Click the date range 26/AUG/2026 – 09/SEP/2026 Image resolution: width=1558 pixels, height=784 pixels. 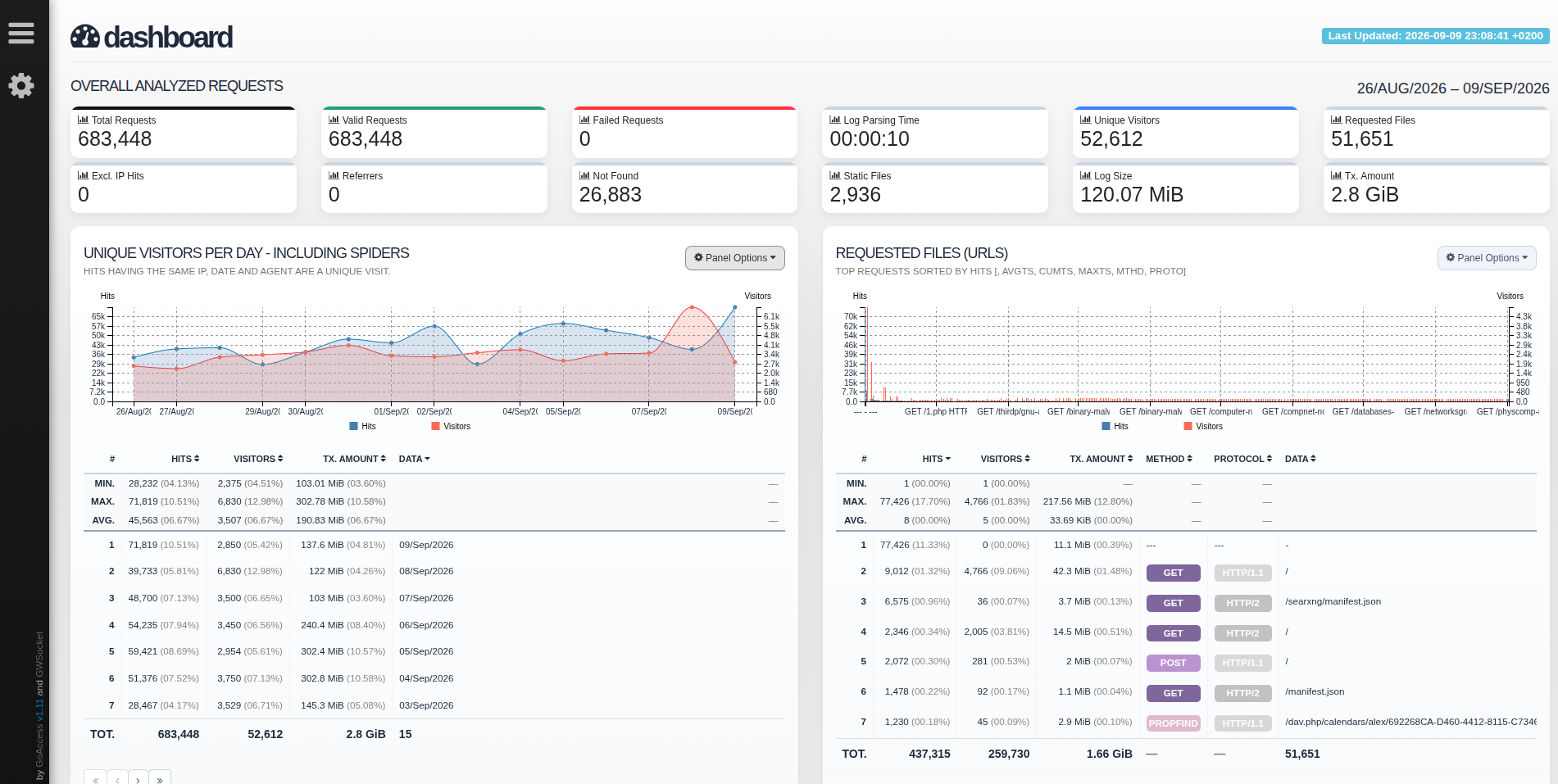(x=1453, y=88)
